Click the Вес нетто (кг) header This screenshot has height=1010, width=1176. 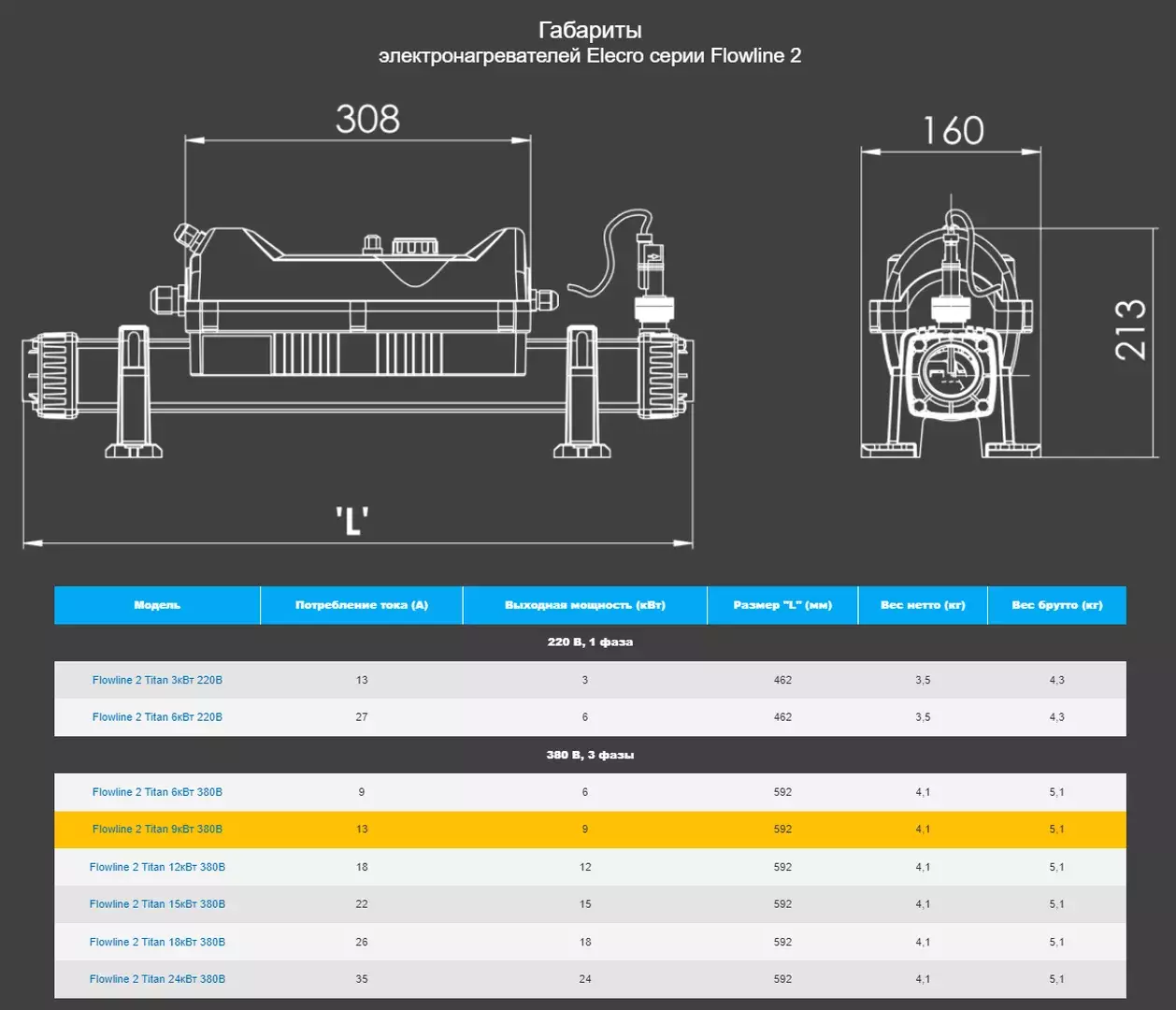click(923, 605)
